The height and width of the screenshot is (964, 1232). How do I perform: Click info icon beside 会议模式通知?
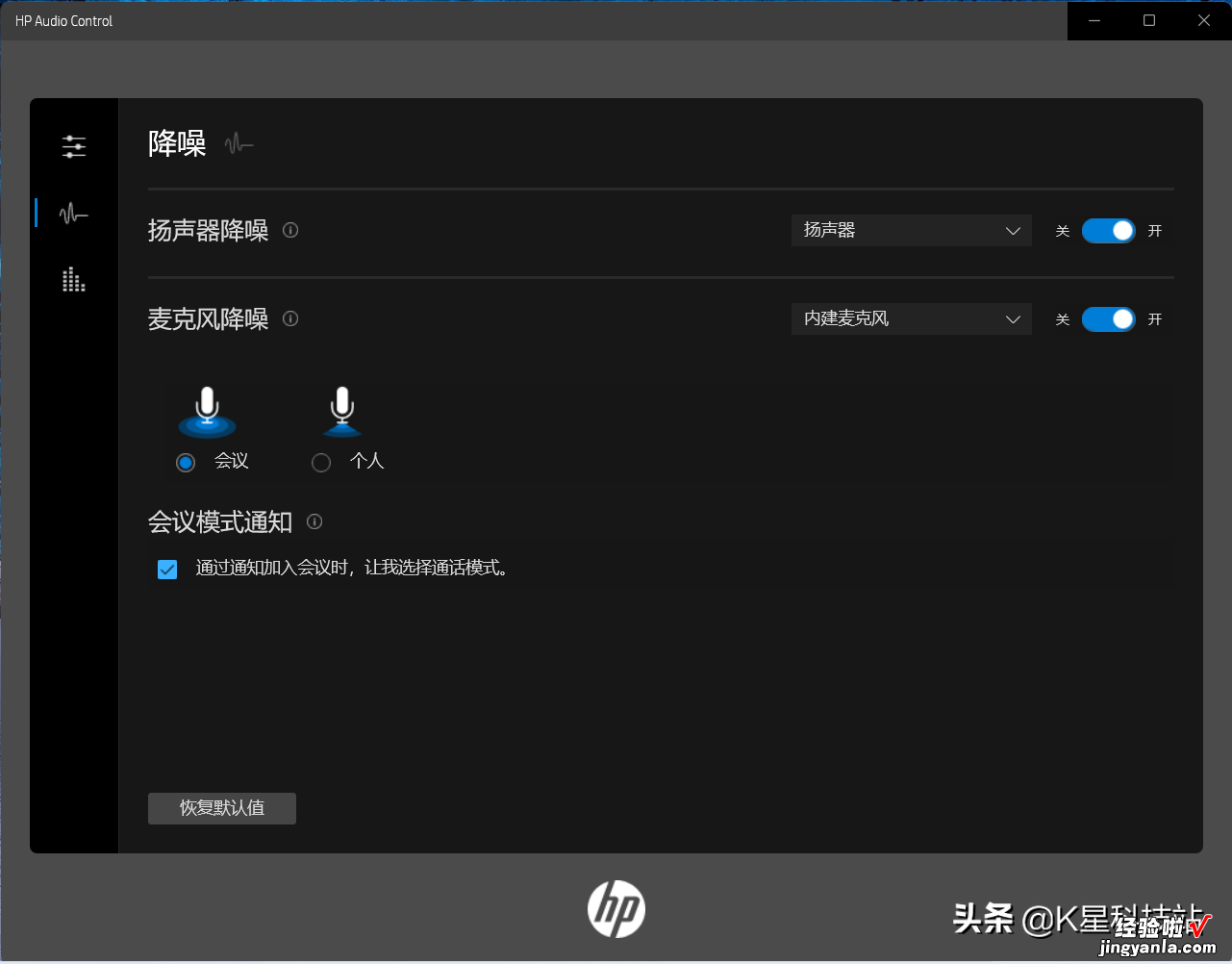(314, 521)
